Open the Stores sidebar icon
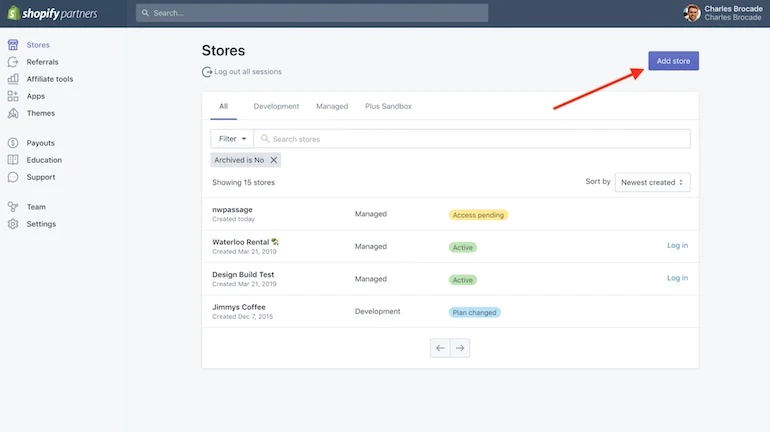Image resolution: width=770 pixels, height=432 pixels. pyautogui.click(x=13, y=45)
